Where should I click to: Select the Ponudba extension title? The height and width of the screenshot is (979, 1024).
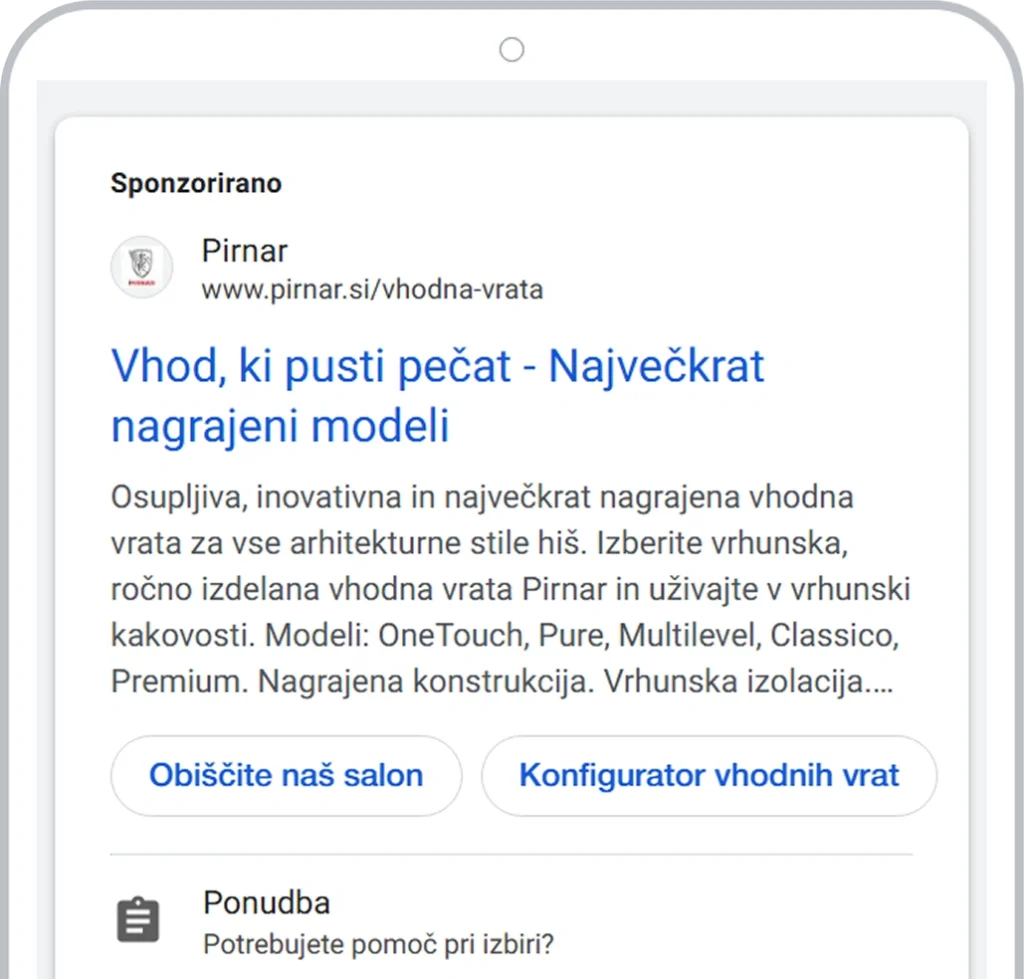pos(266,903)
